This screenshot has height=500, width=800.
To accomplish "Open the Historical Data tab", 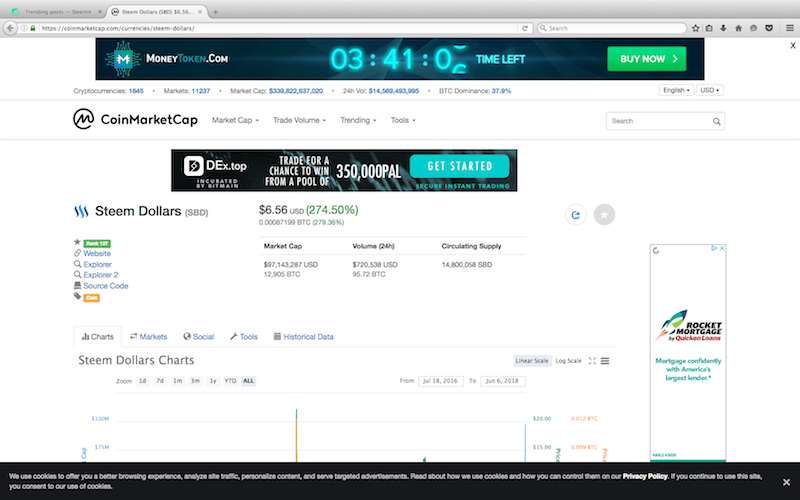I will point(304,337).
